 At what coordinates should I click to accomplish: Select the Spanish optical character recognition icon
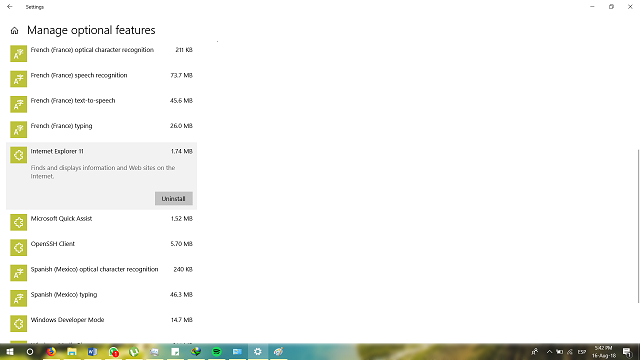(18, 273)
